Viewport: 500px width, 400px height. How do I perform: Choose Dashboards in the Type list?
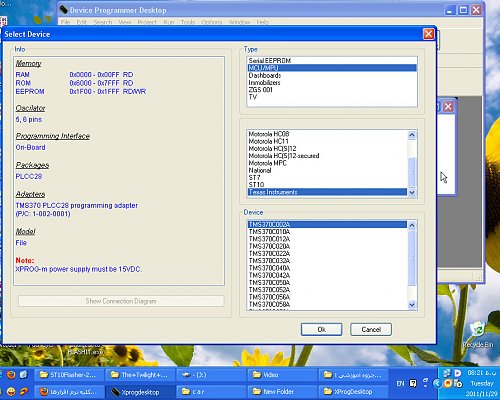point(332,75)
